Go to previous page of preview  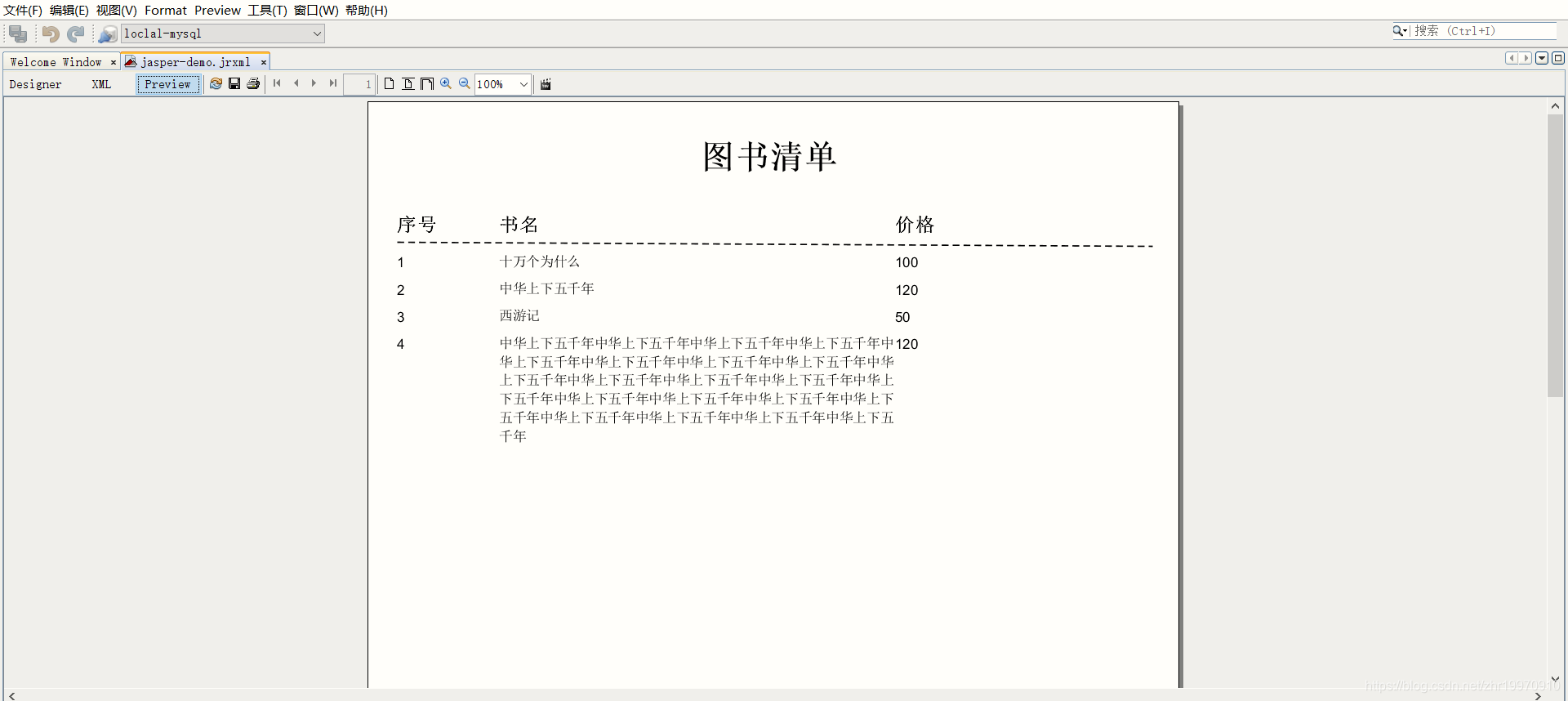(296, 83)
